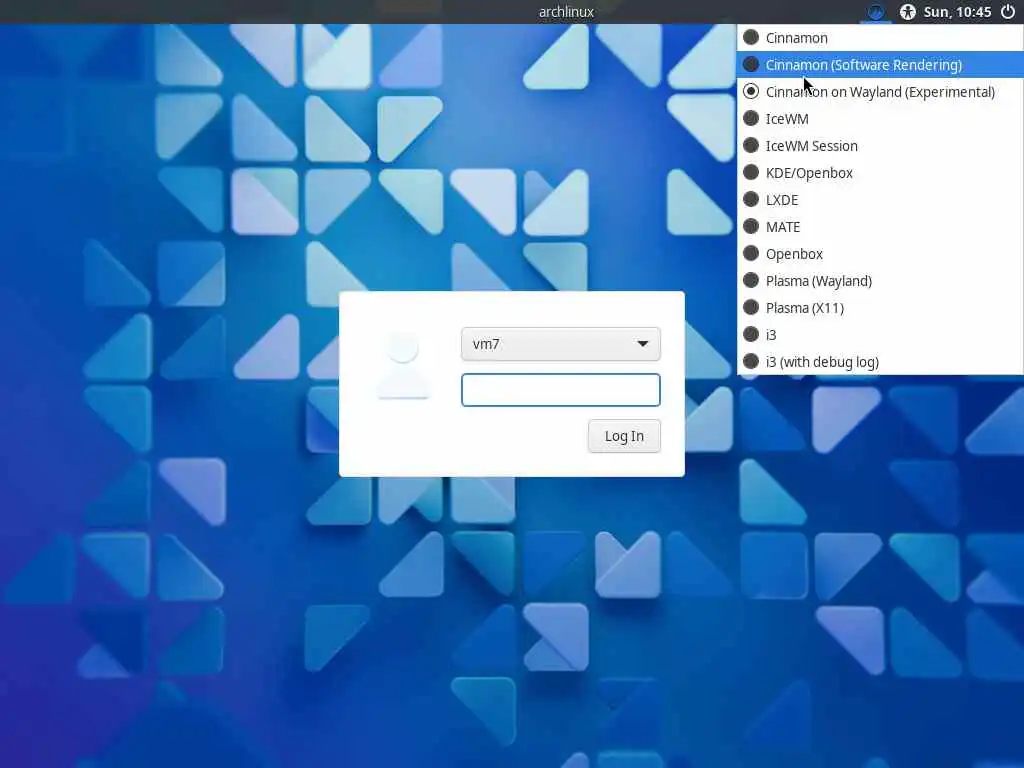Pick the IceWM session option
This screenshot has height=768, width=1024.
click(880, 119)
